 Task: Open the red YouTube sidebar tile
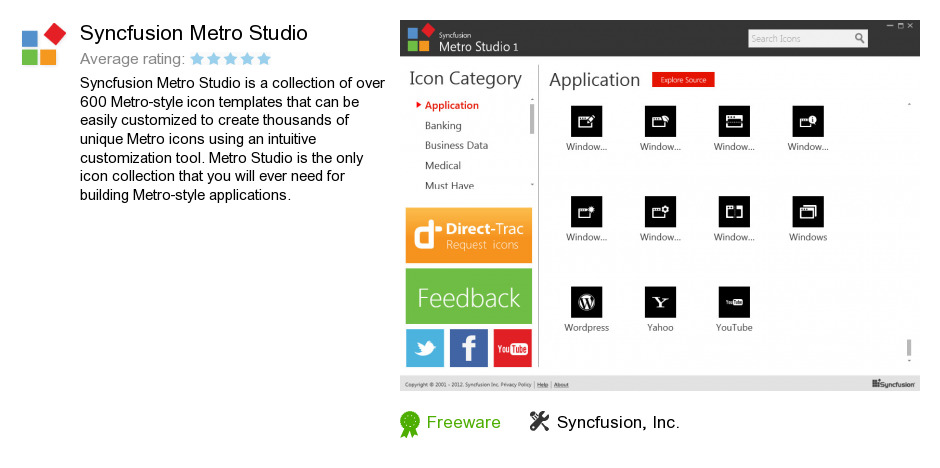click(x=513, y=348)
